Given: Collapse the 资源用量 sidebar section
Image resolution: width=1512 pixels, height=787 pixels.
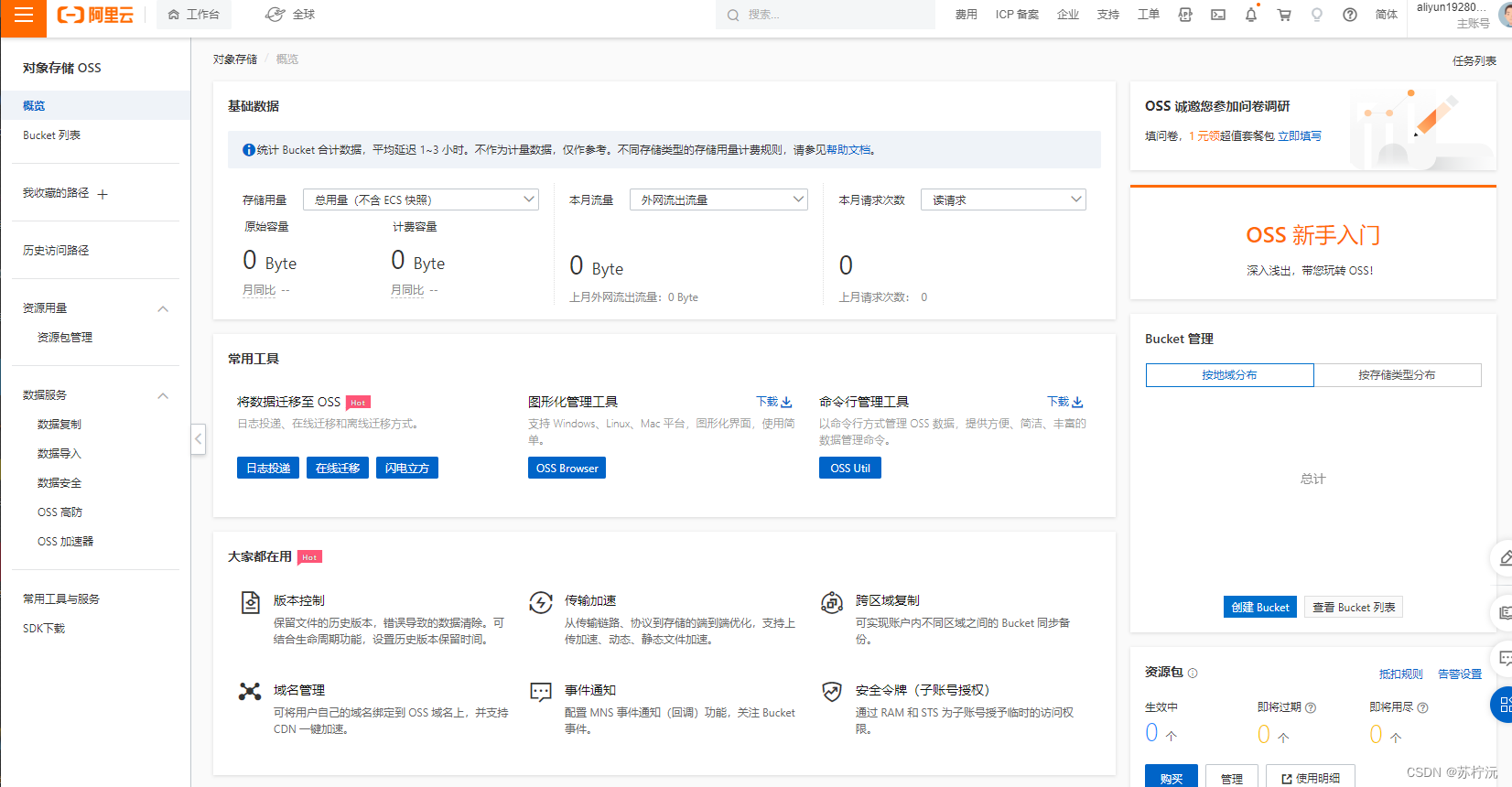Looking at the screenshot, I should (x=163, y=308).
